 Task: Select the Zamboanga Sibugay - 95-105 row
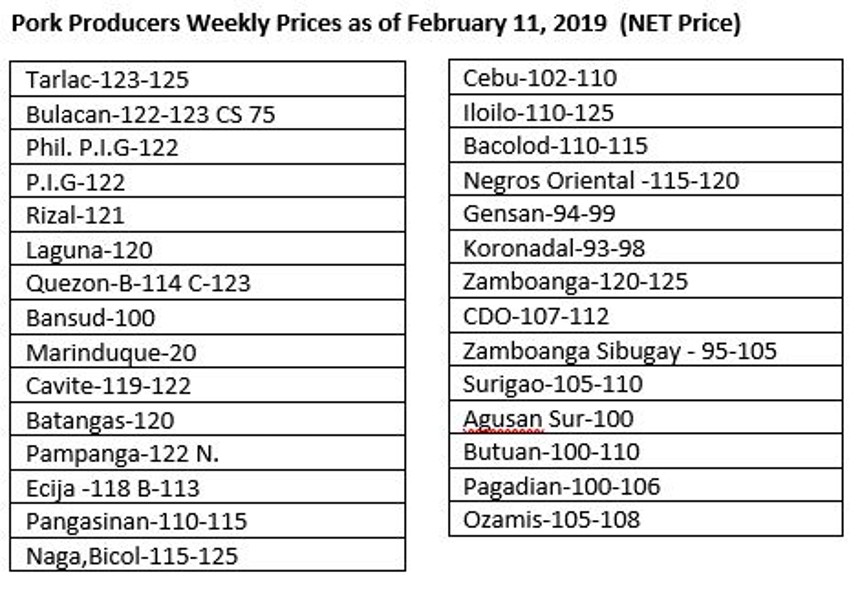(x=619, y=351)
